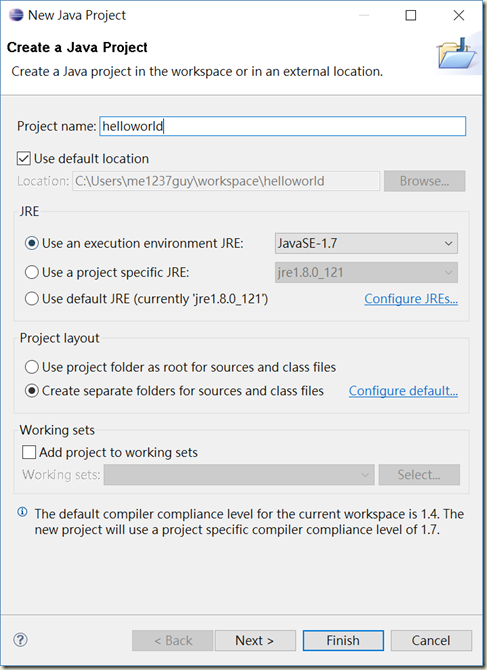Click the help question mark icon
Viewport: 487px width, 670px height.
click(x=21, y=640)
